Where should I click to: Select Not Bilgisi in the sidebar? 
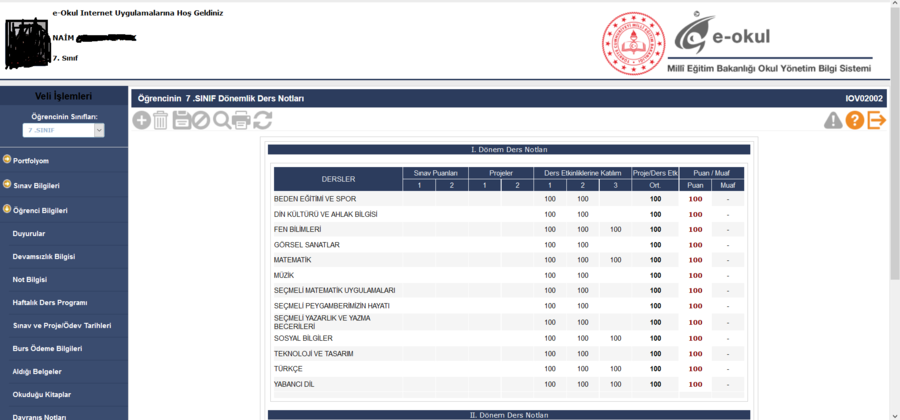[x=29, y=279]
